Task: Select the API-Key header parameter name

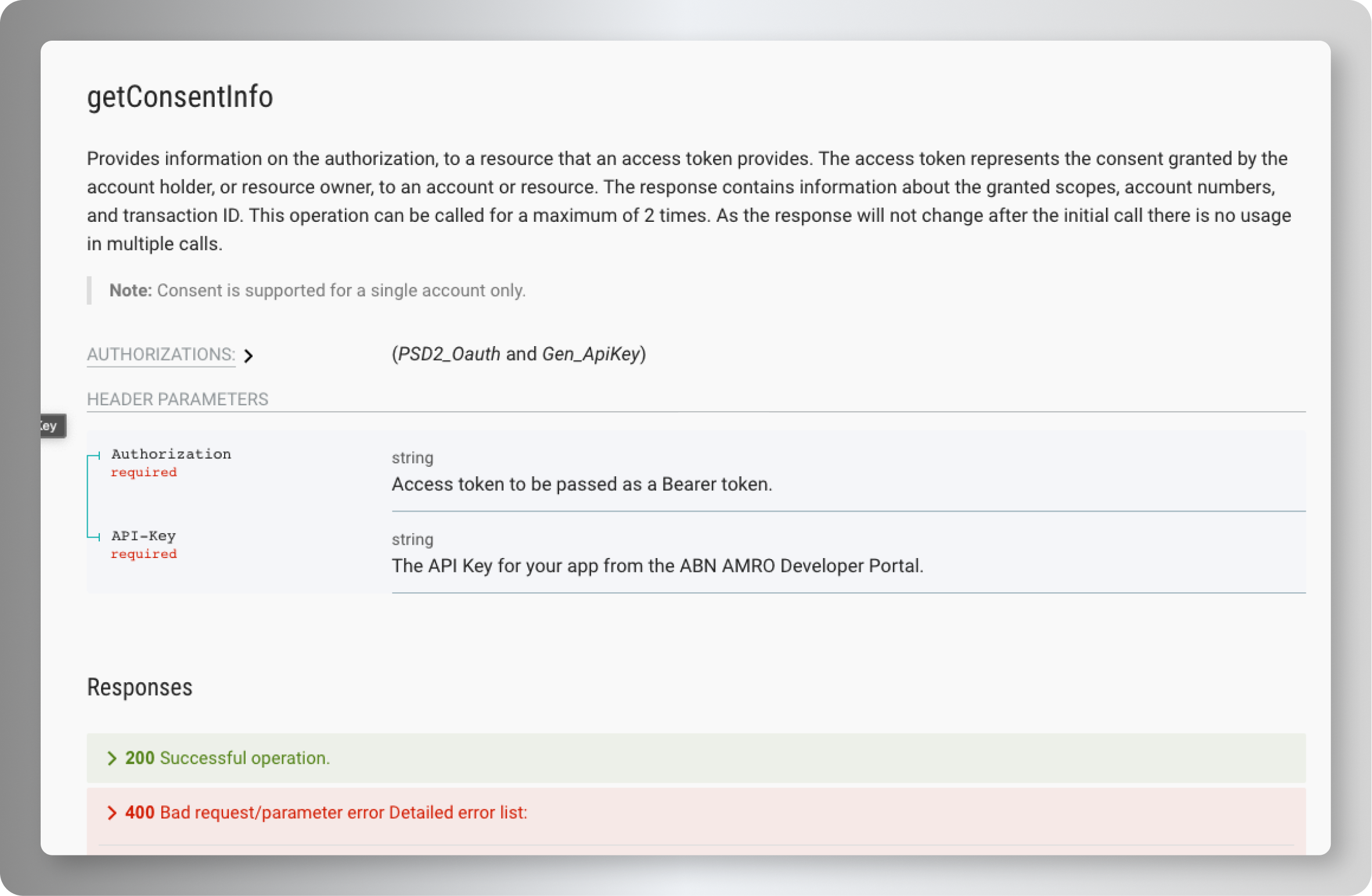Action: pos(143,536)
